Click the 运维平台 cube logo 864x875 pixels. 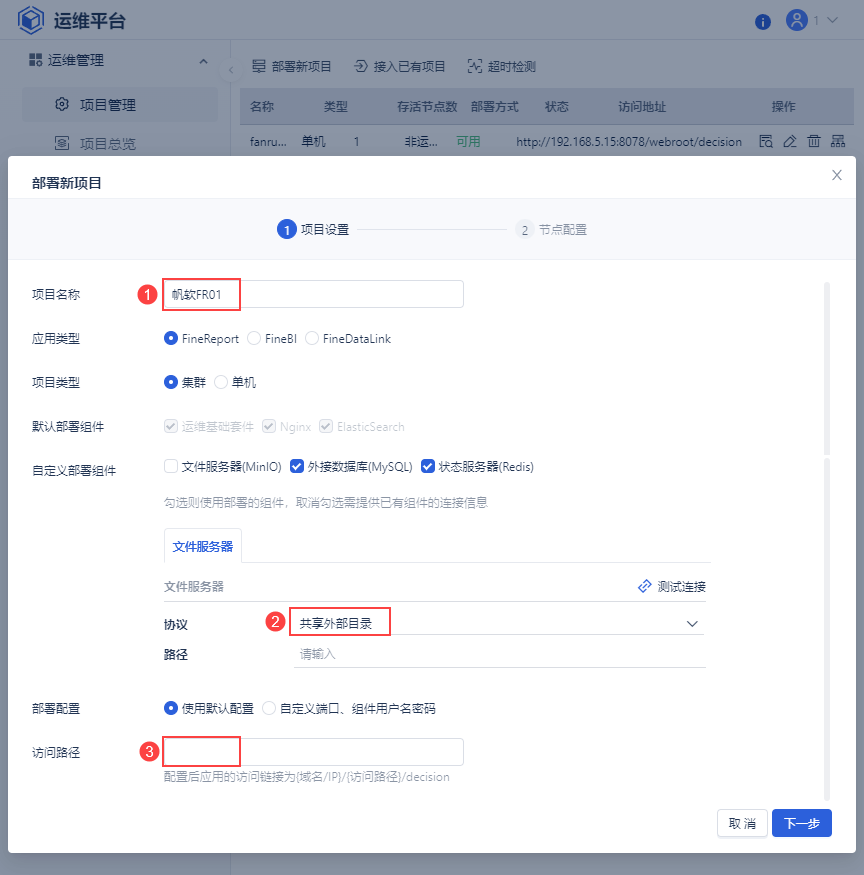(31, 20)
